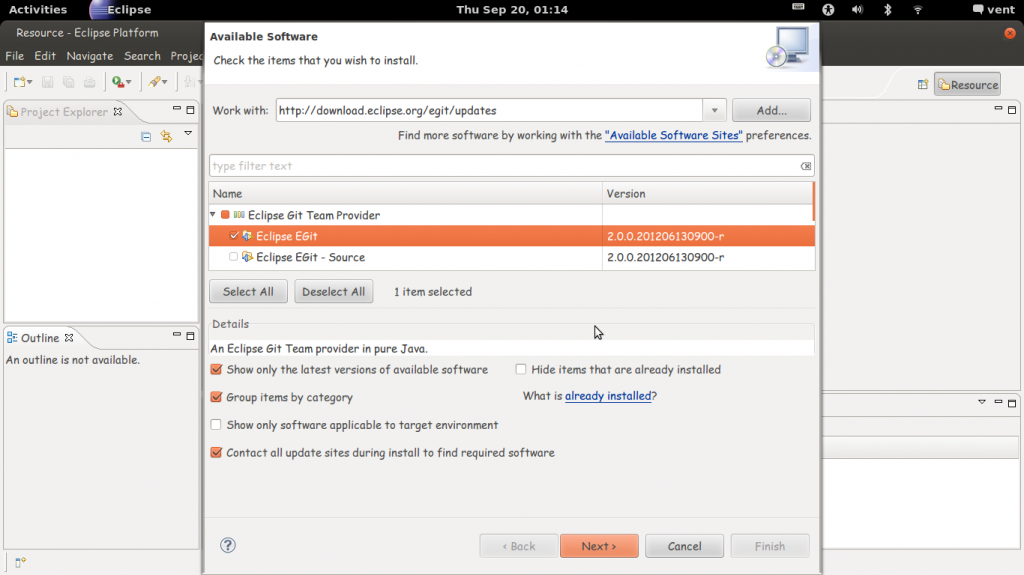Image resolution: width=1024 pixels, height=575 pixels.
Task: Click the Select All button
Action: pos(248,291)
